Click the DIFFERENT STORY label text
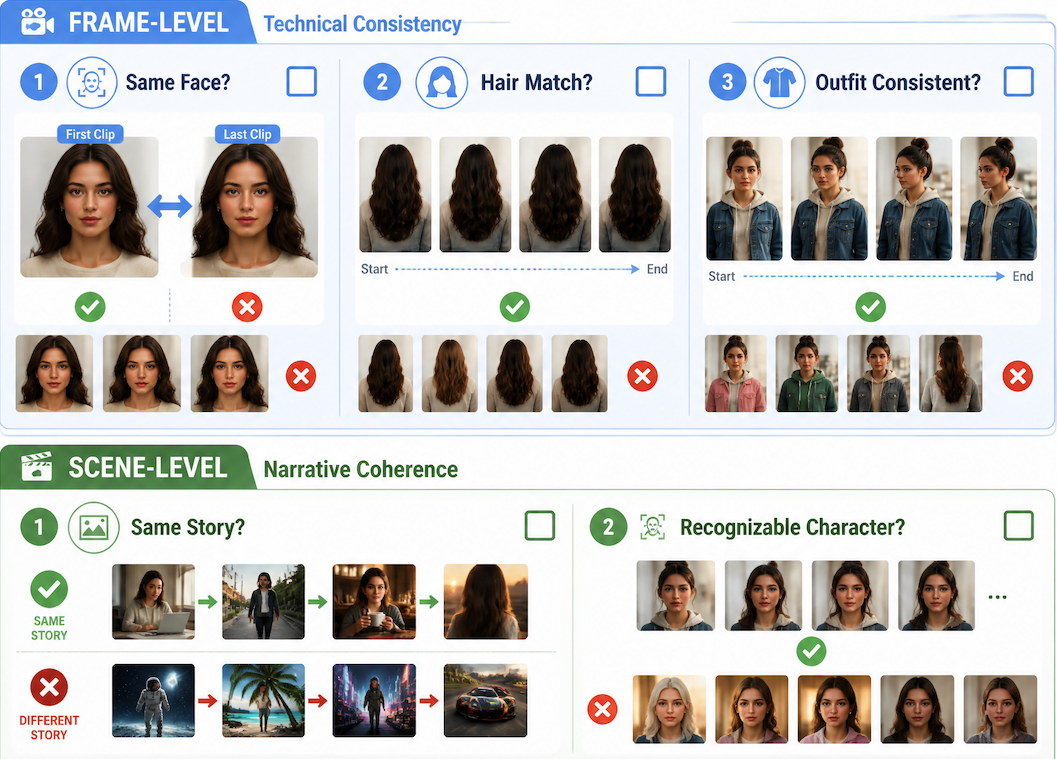The image size is (1057, 759). coord(49,727)
